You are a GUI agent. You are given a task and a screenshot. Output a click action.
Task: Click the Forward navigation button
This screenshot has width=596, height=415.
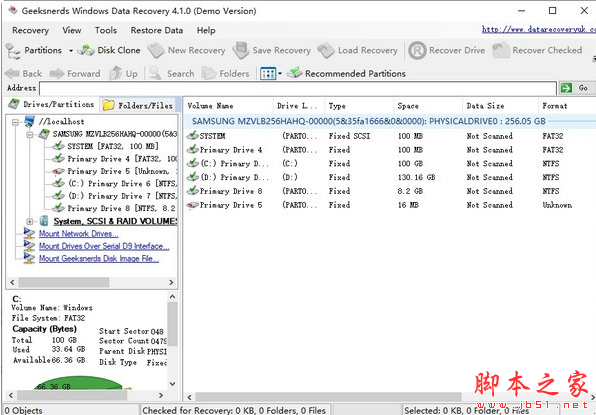(75, 73)
